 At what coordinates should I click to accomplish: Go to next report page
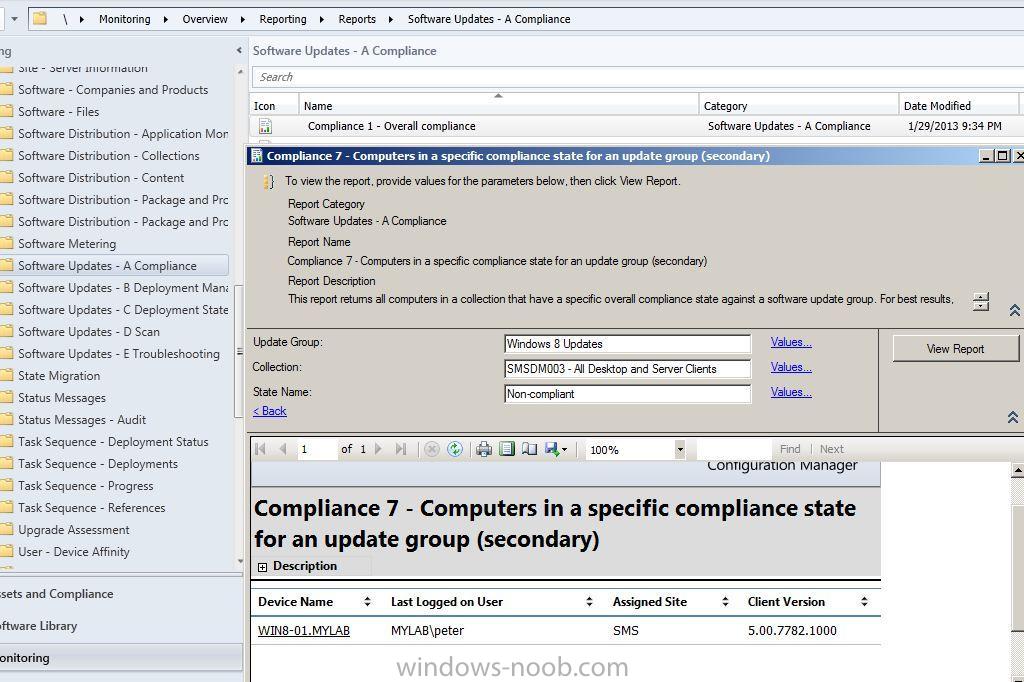[x=378, y=449]
